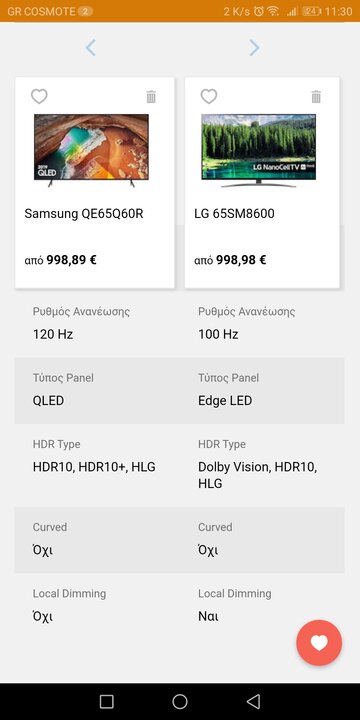Tap the price από 998,98 €
The height and width of the screenshot is (720, 360).
tap(230, 260)
